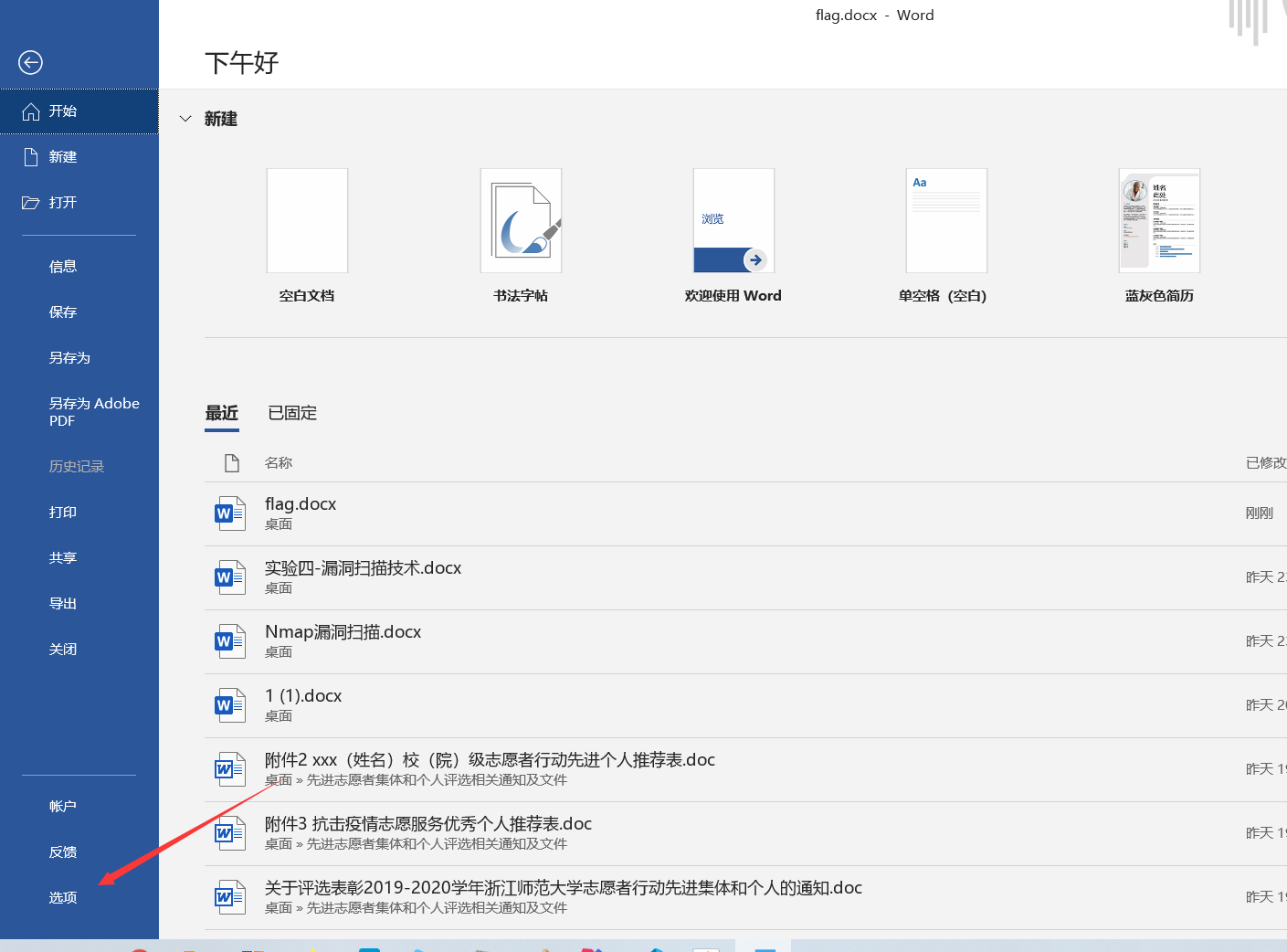Select the 单空格 (空白) template thumbnail
1287x952 pixels.
(x=946, y=220)
